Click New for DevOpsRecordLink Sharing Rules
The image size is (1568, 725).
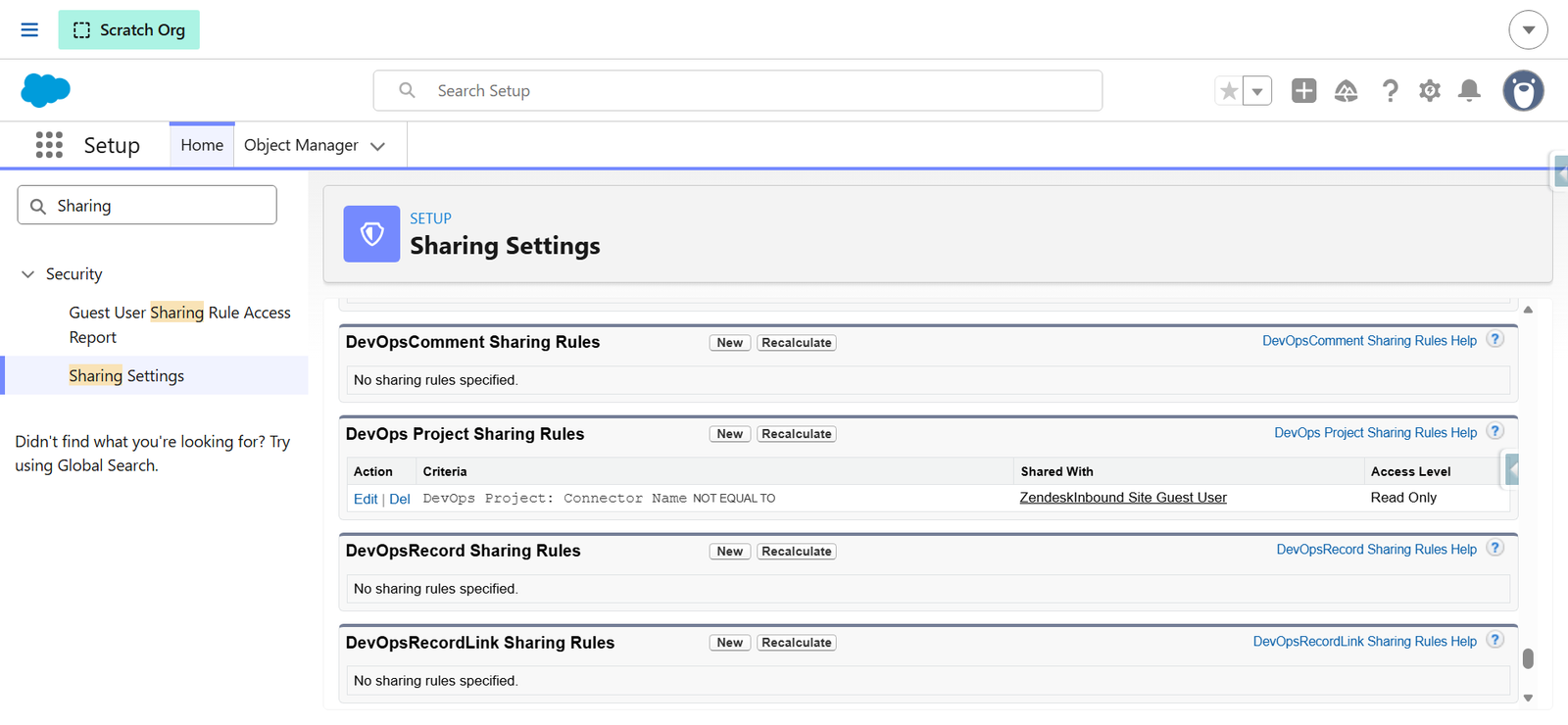(x=730, y=643)
